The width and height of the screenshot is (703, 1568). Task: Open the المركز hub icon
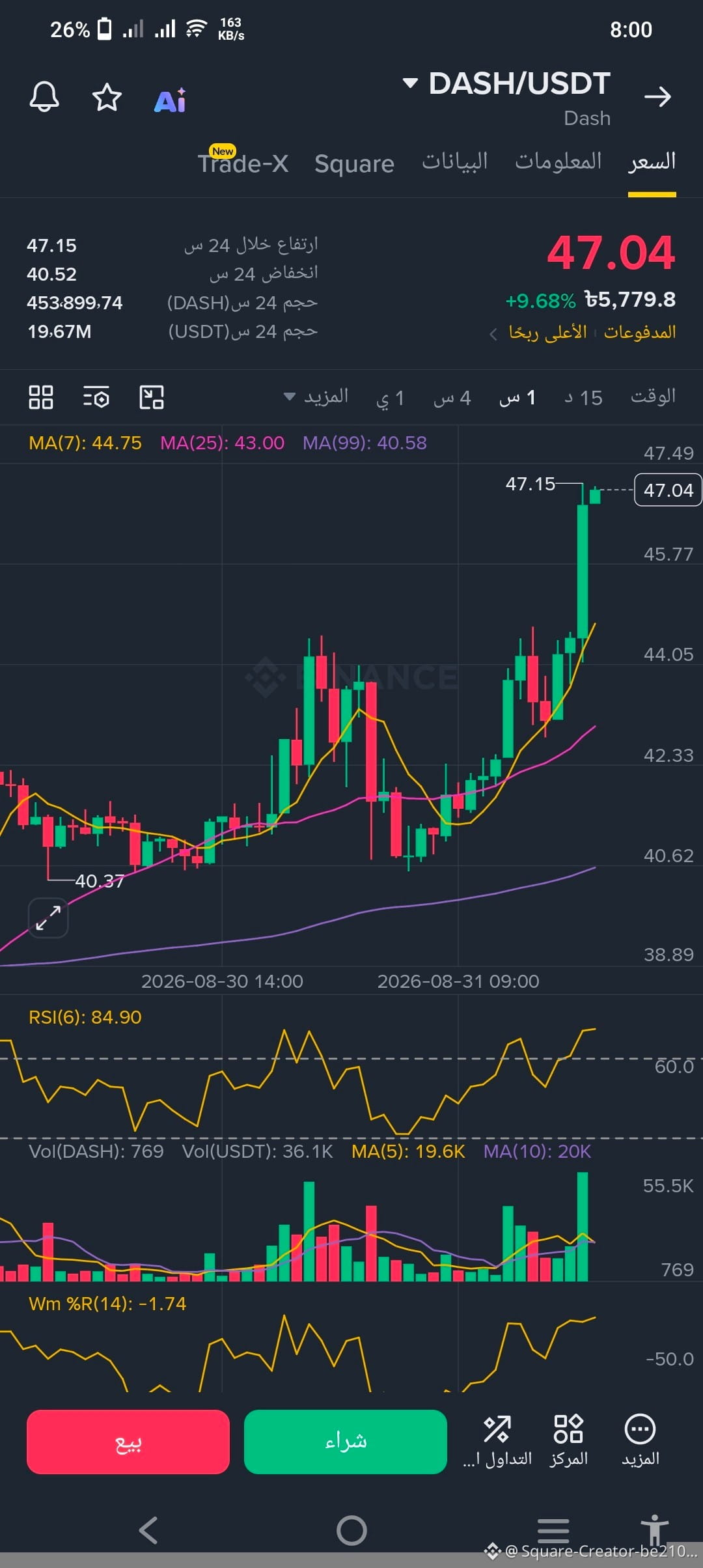click(568, 1442)
